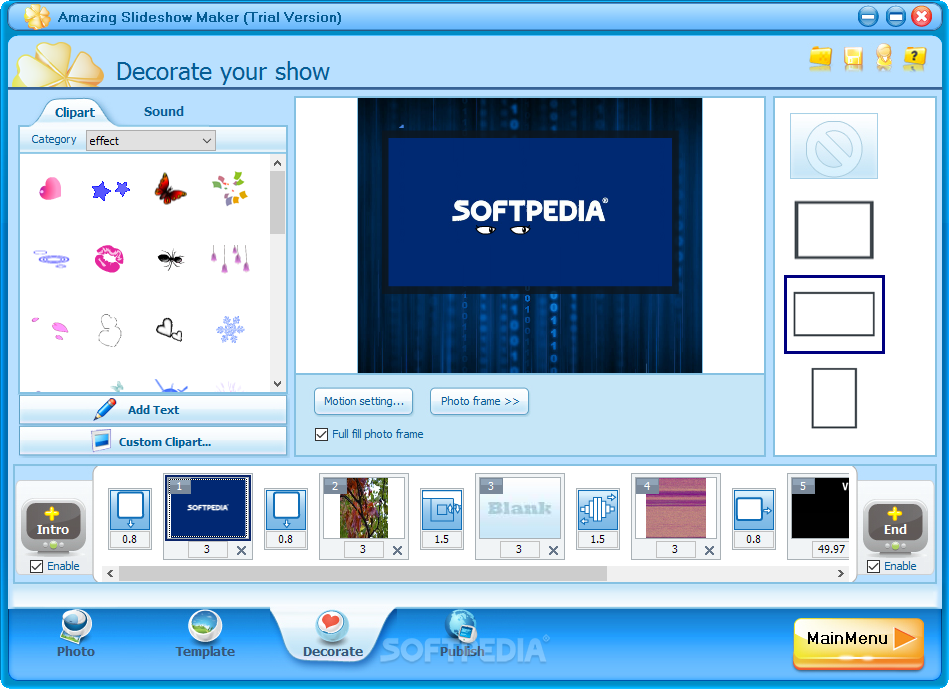Remove the Blank slide 3

coord(553,550)
